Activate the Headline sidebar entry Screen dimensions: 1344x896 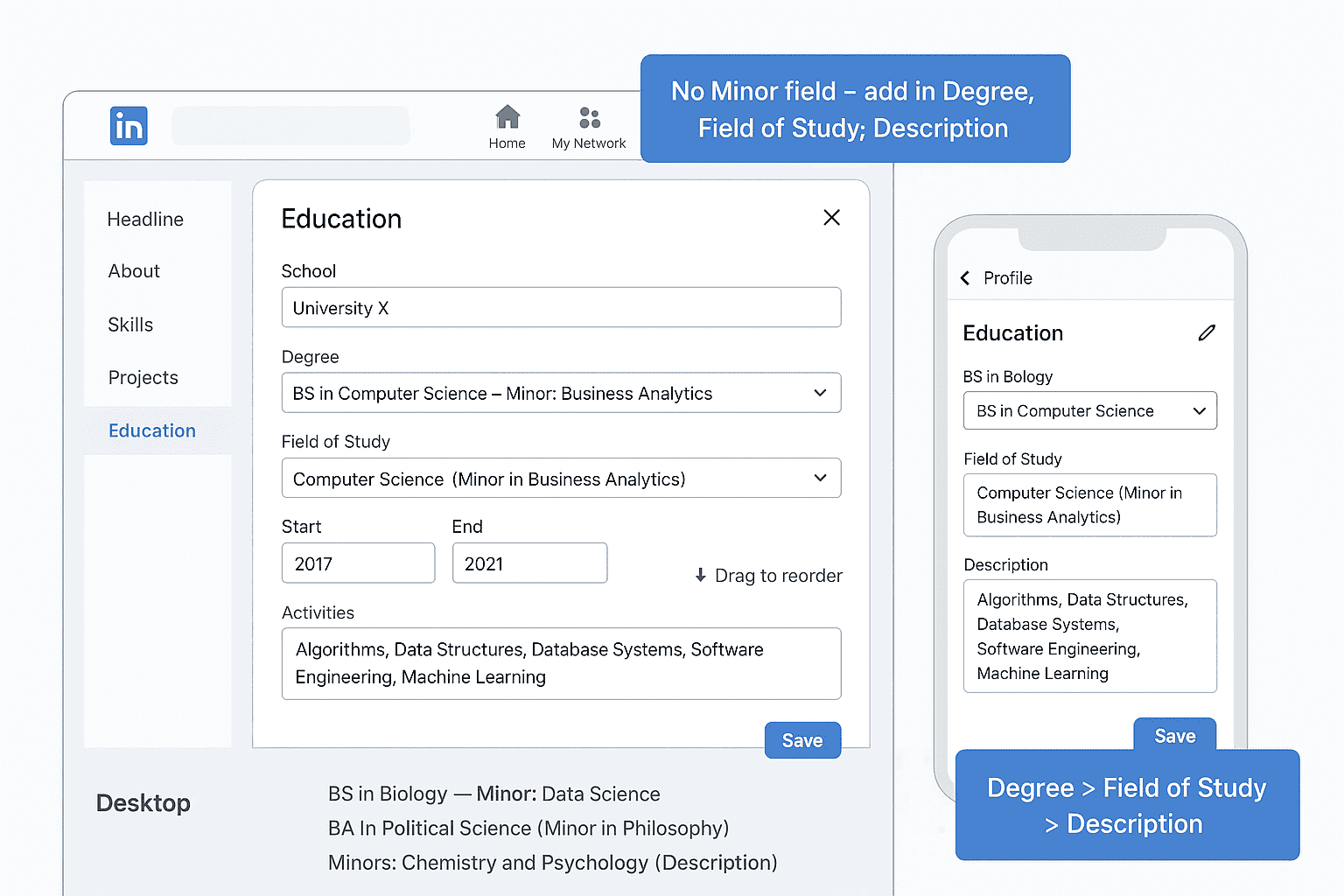[145, 219]
